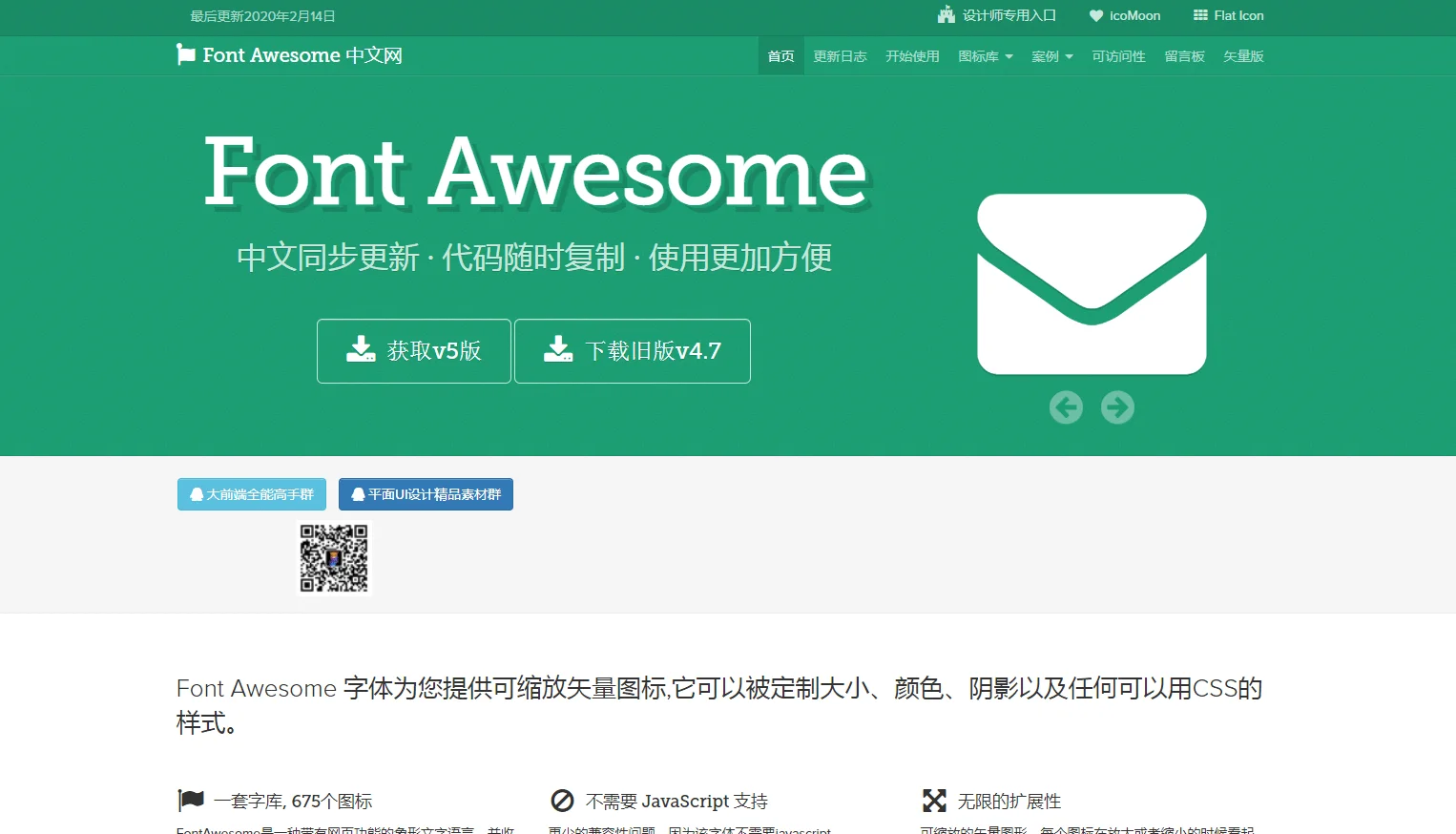Open the 图标库 dropdown menu
This screenshot has height=834, width=1456.
coord(986,56)
